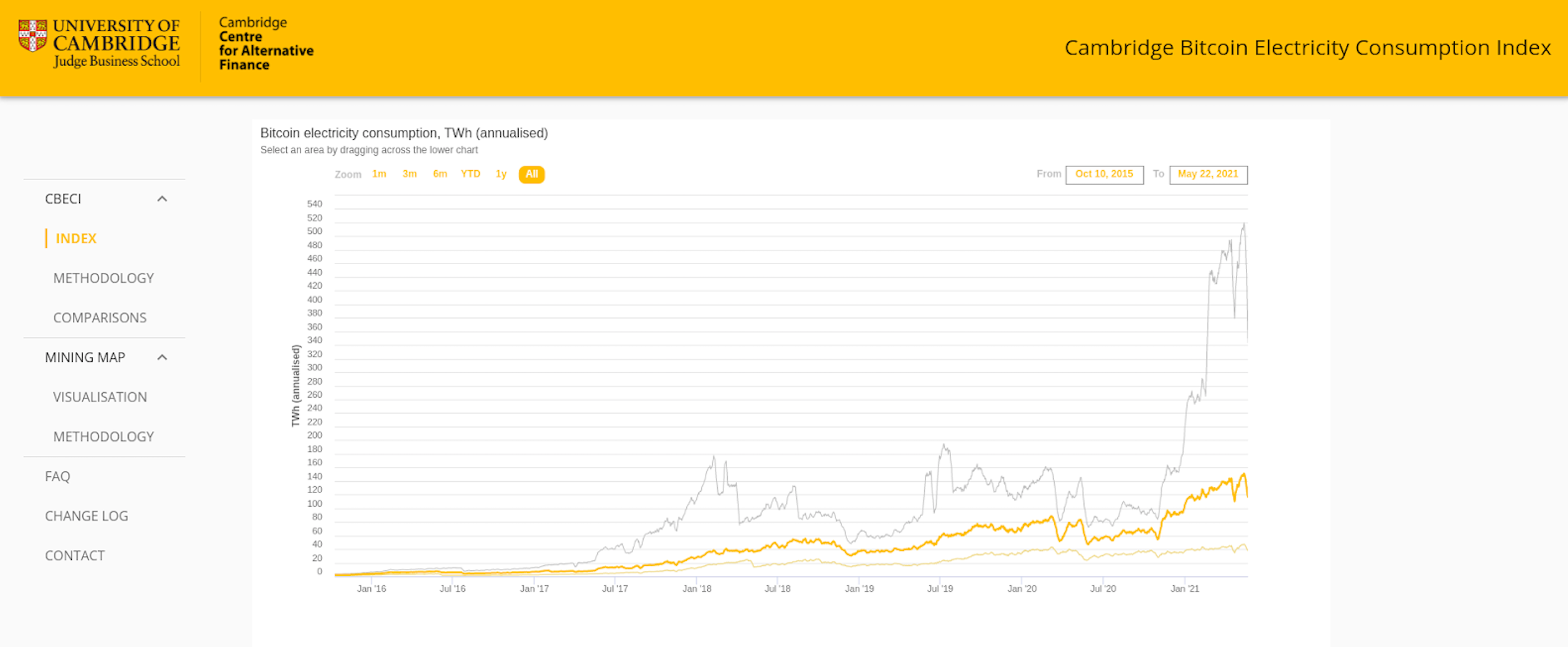Click the Jul '18 x-axis label
The image size is (1568, 647).
777,588
